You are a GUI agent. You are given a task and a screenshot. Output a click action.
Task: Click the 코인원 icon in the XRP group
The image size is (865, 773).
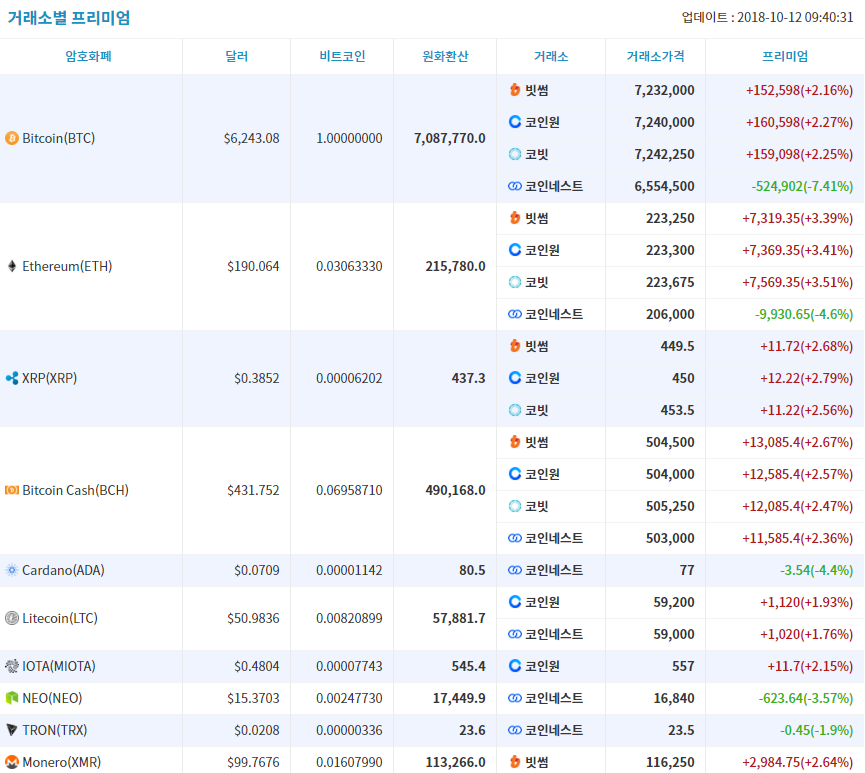click(x=515, y=377)
